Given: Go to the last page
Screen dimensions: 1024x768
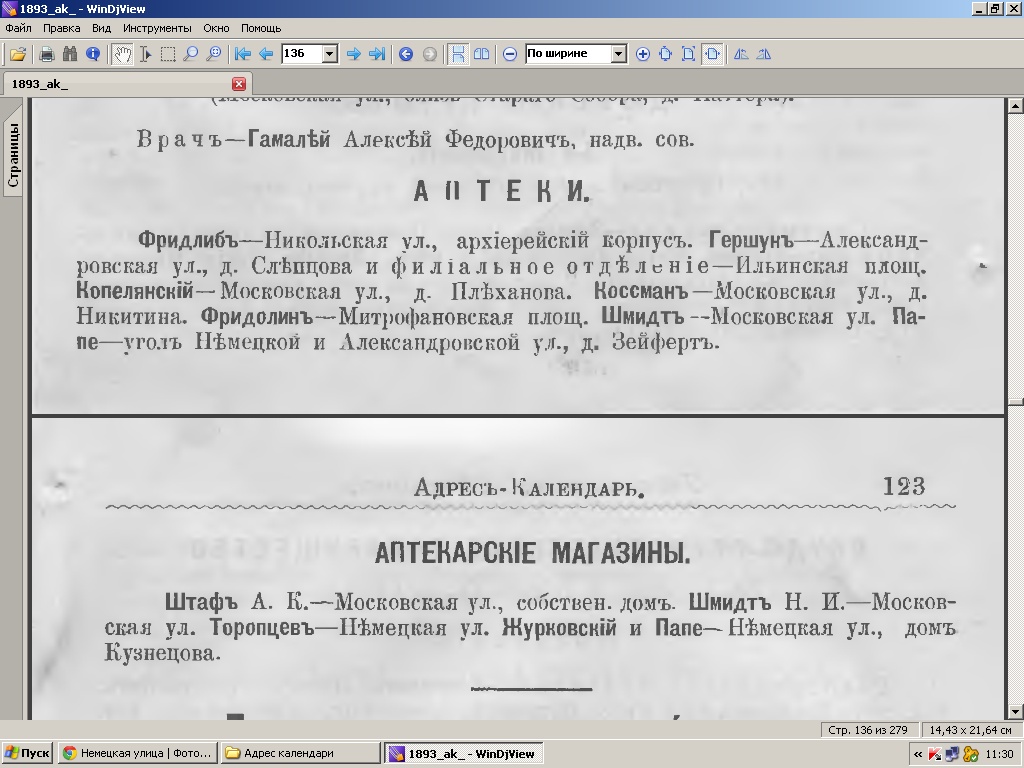Looking at the screenshot, I should coord(377,54).
